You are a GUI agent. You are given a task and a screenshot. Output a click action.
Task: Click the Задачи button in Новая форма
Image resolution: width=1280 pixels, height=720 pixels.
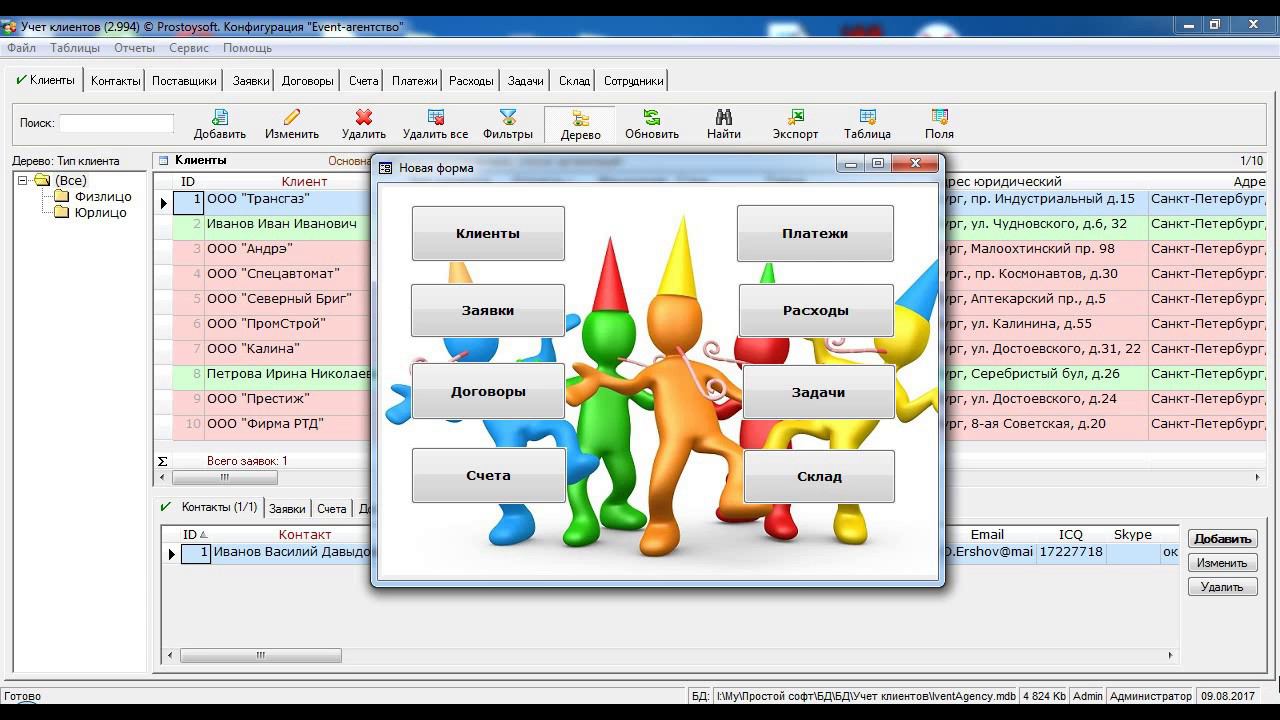click(x=819, y=392)
